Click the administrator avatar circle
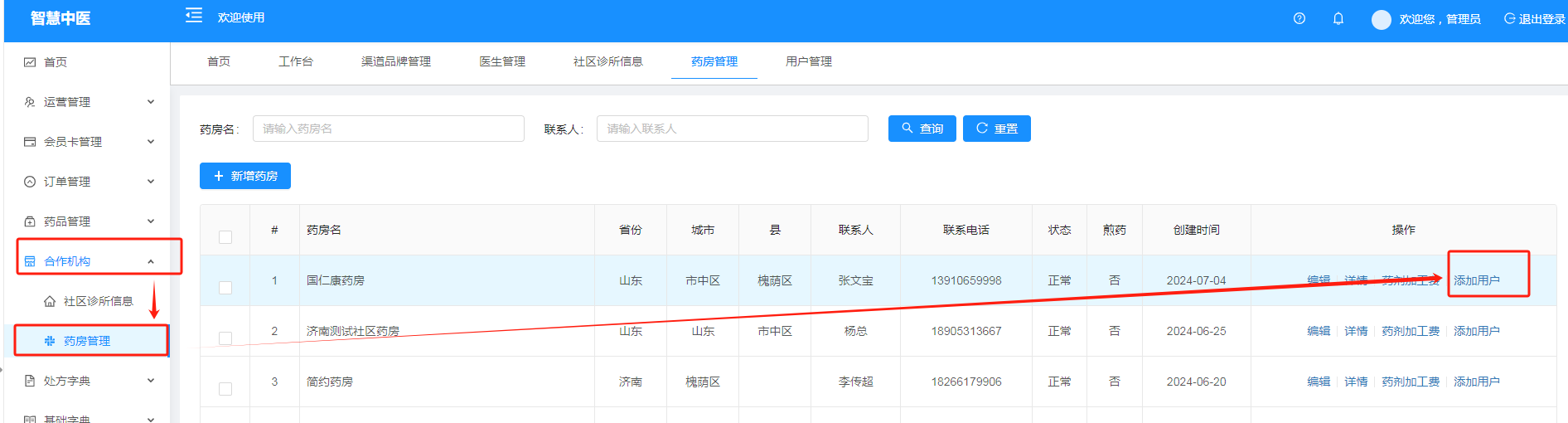Image resolution: width=1568 pixels, height=423 pixels. pyautogui.click(x=1381, y=20)
